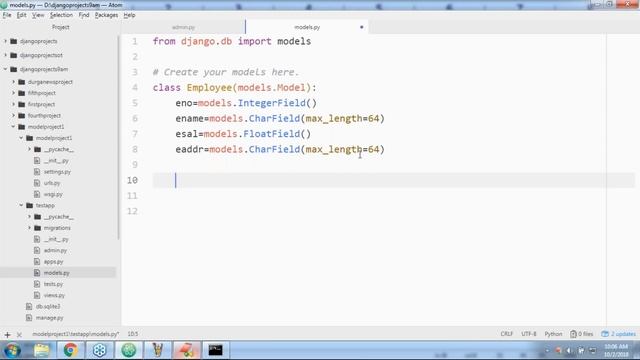This screenshot has width=640, height=360.
Task: Click the db.sqlite3 file icon
Action: 29,306
